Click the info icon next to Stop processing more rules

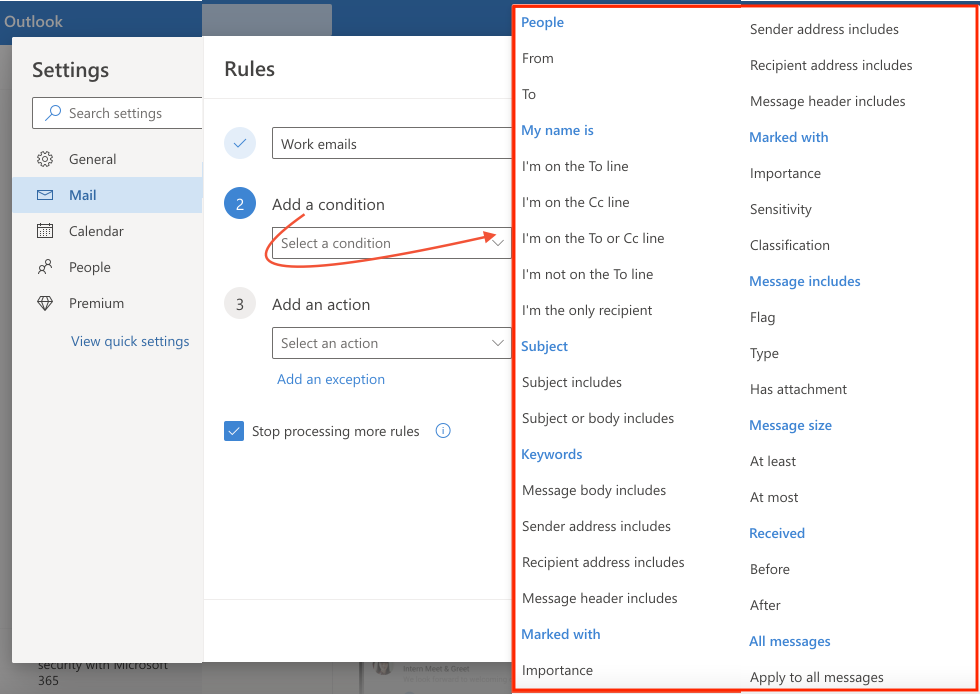pyautogui.click(x=442, y=431)
